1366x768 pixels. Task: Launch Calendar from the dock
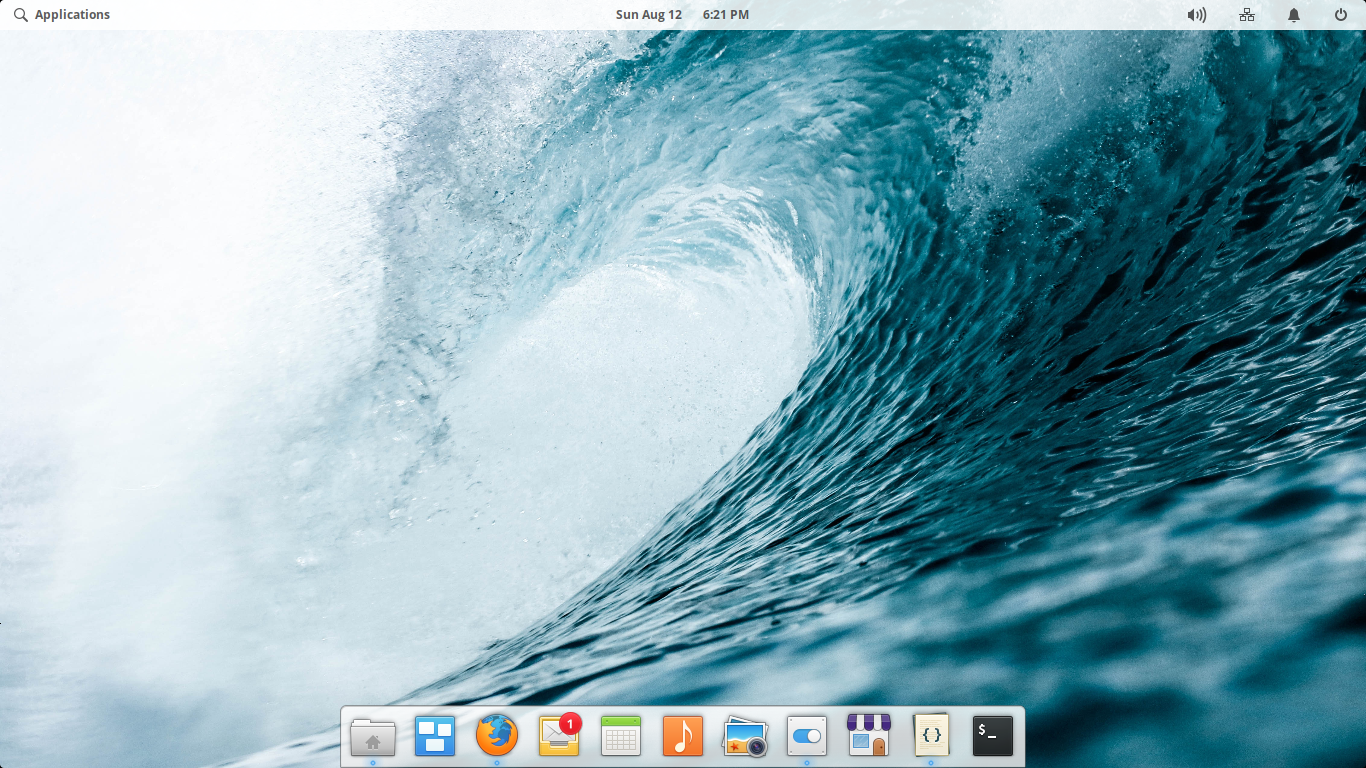621,736
